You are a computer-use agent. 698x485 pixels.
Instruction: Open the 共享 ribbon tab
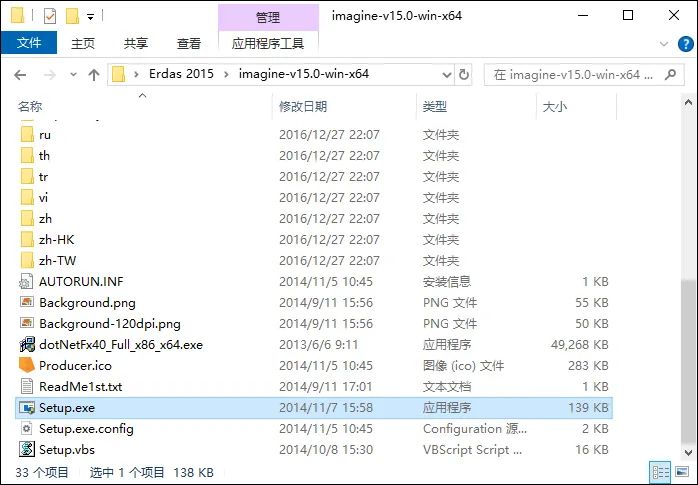pos(136,43)
